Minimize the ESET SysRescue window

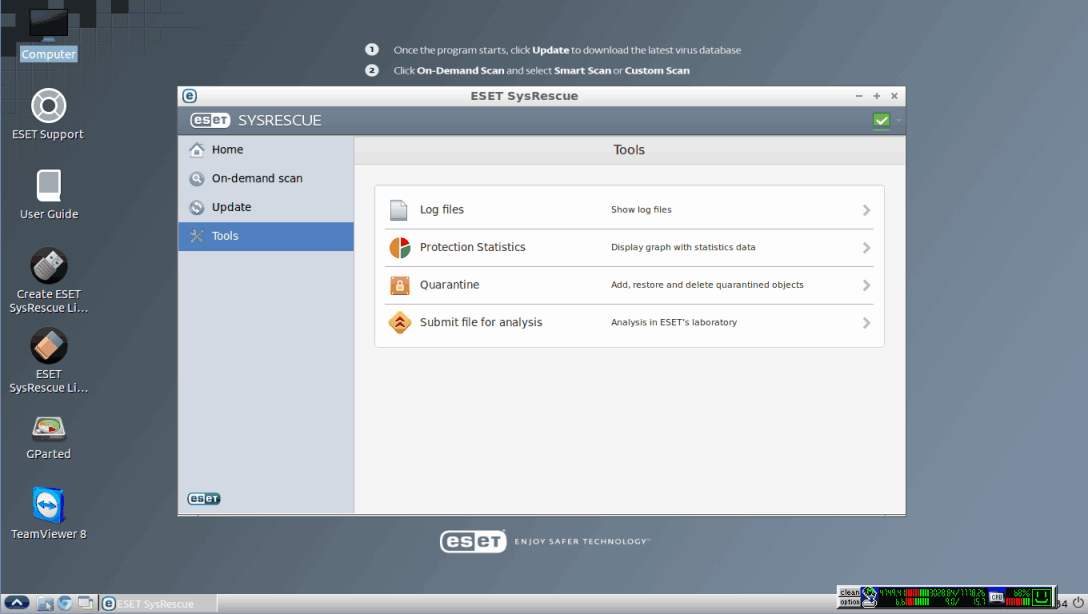point(859,96)
